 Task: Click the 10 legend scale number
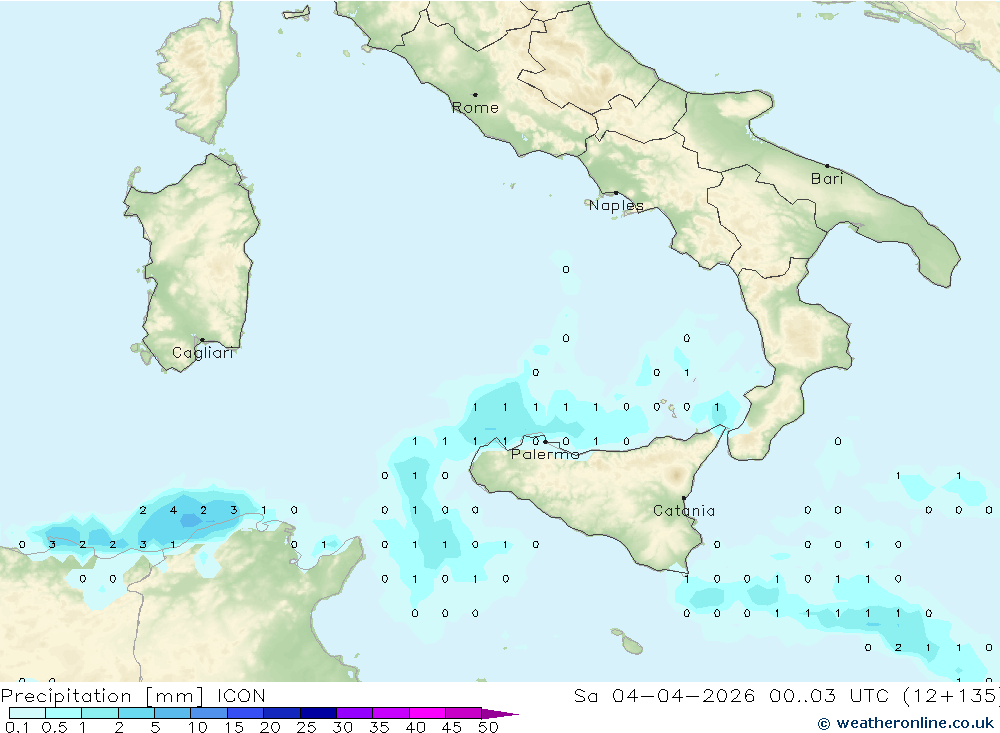198,727
